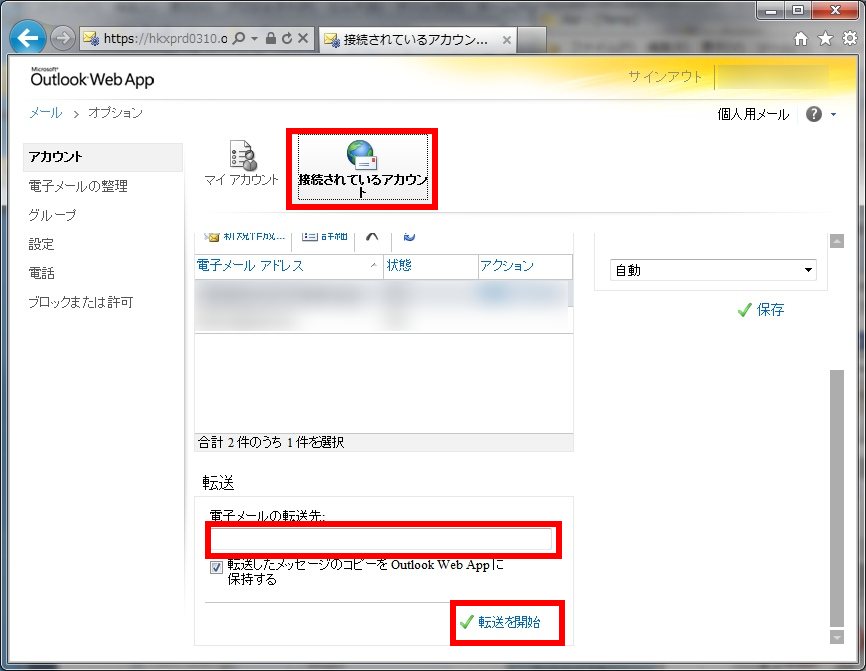Screen dimensions: 866x671
Task: Open a new blank browser tab
Action: [x=532, y=40]
